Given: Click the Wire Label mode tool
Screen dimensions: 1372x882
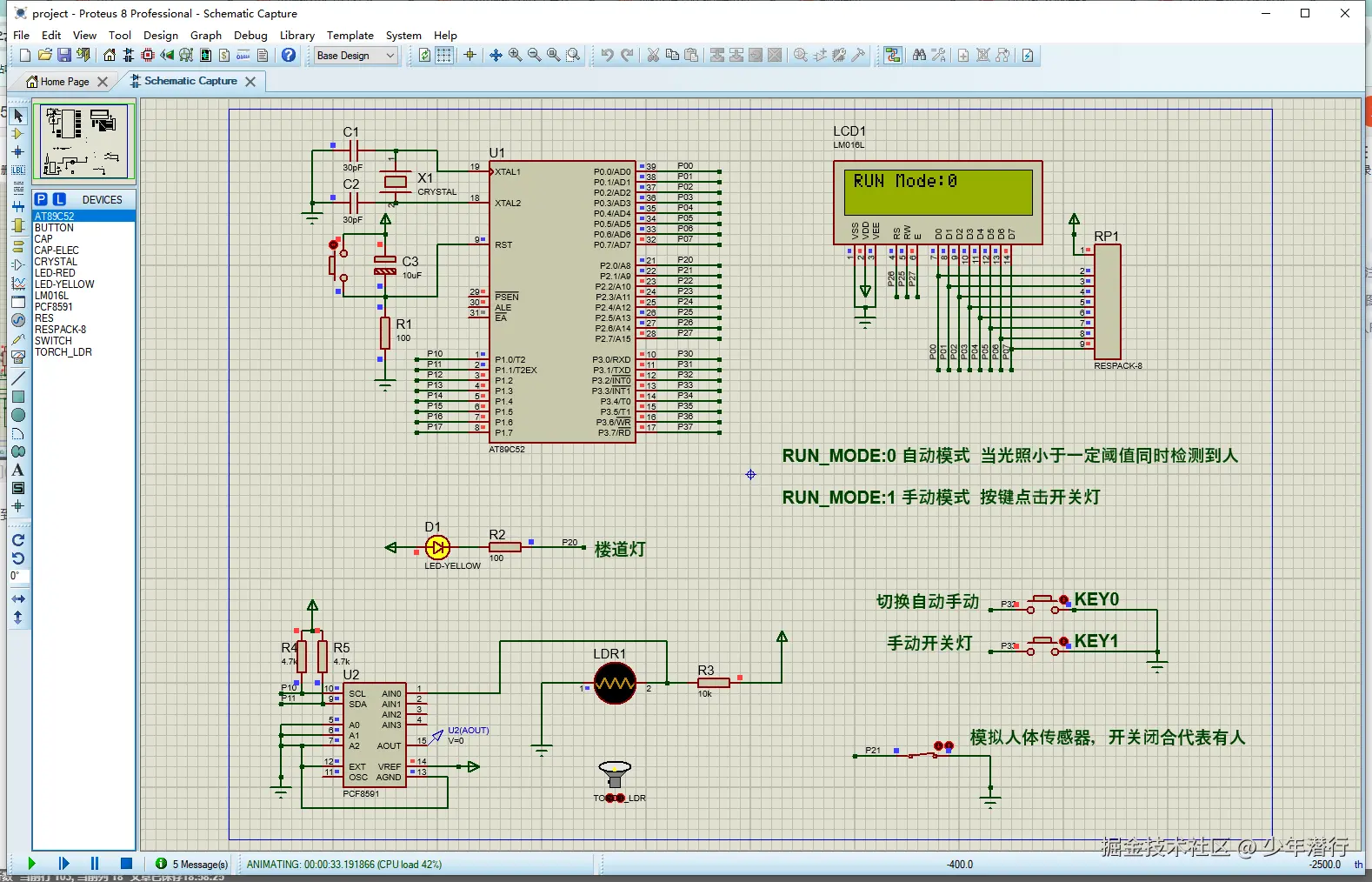Looking at the screenshot, I should point(17,170).
